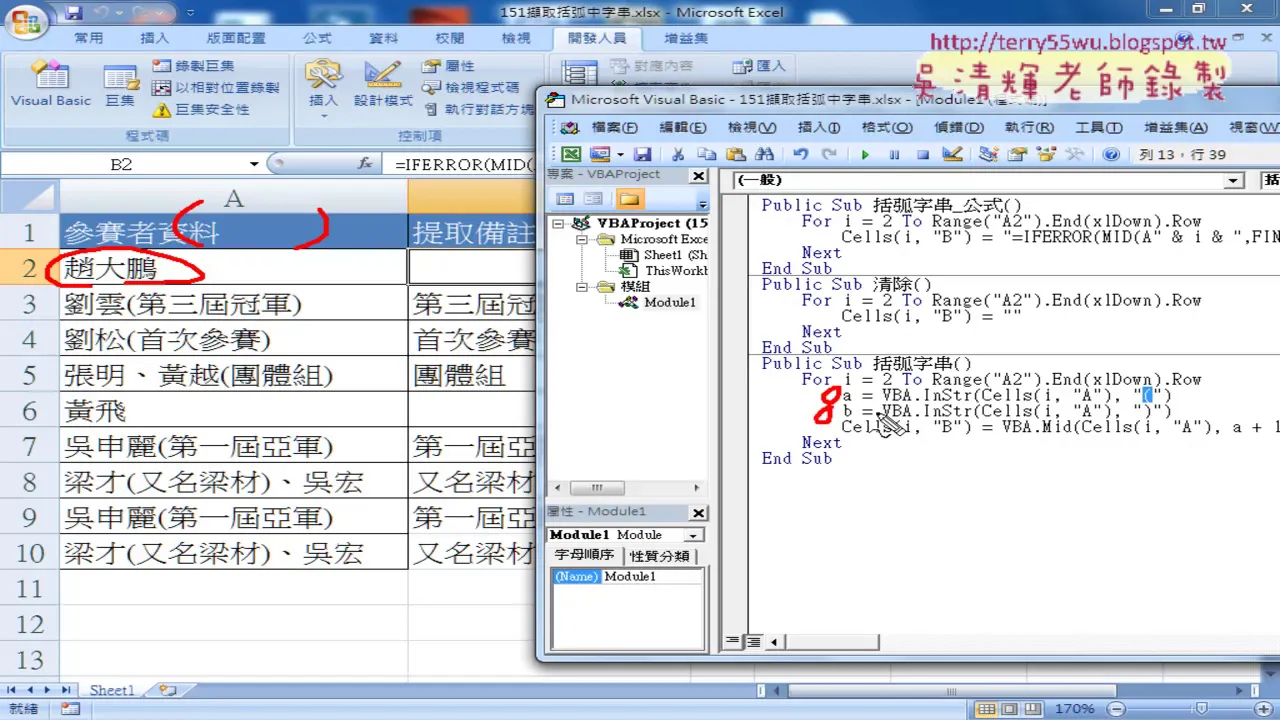The height and width of the screenshot is (720, 1280).
Task: Collapse the VBAProject tree node
Action: [x=559, y=223]
